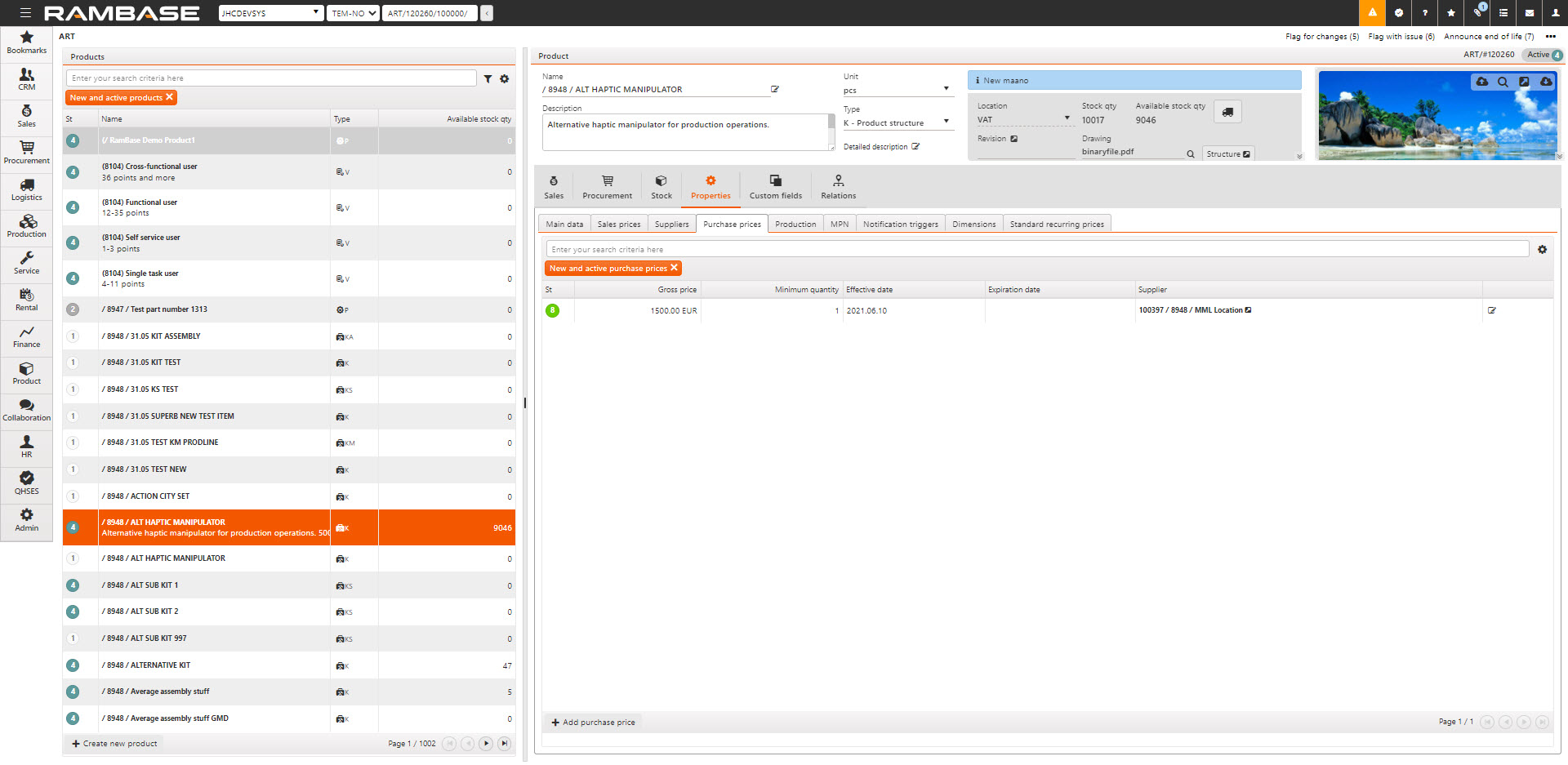The height and width of the screenshot is (765, 1568).
Task: Edit the purchase price row for MML Location
Action: (x=1492, y=311)
